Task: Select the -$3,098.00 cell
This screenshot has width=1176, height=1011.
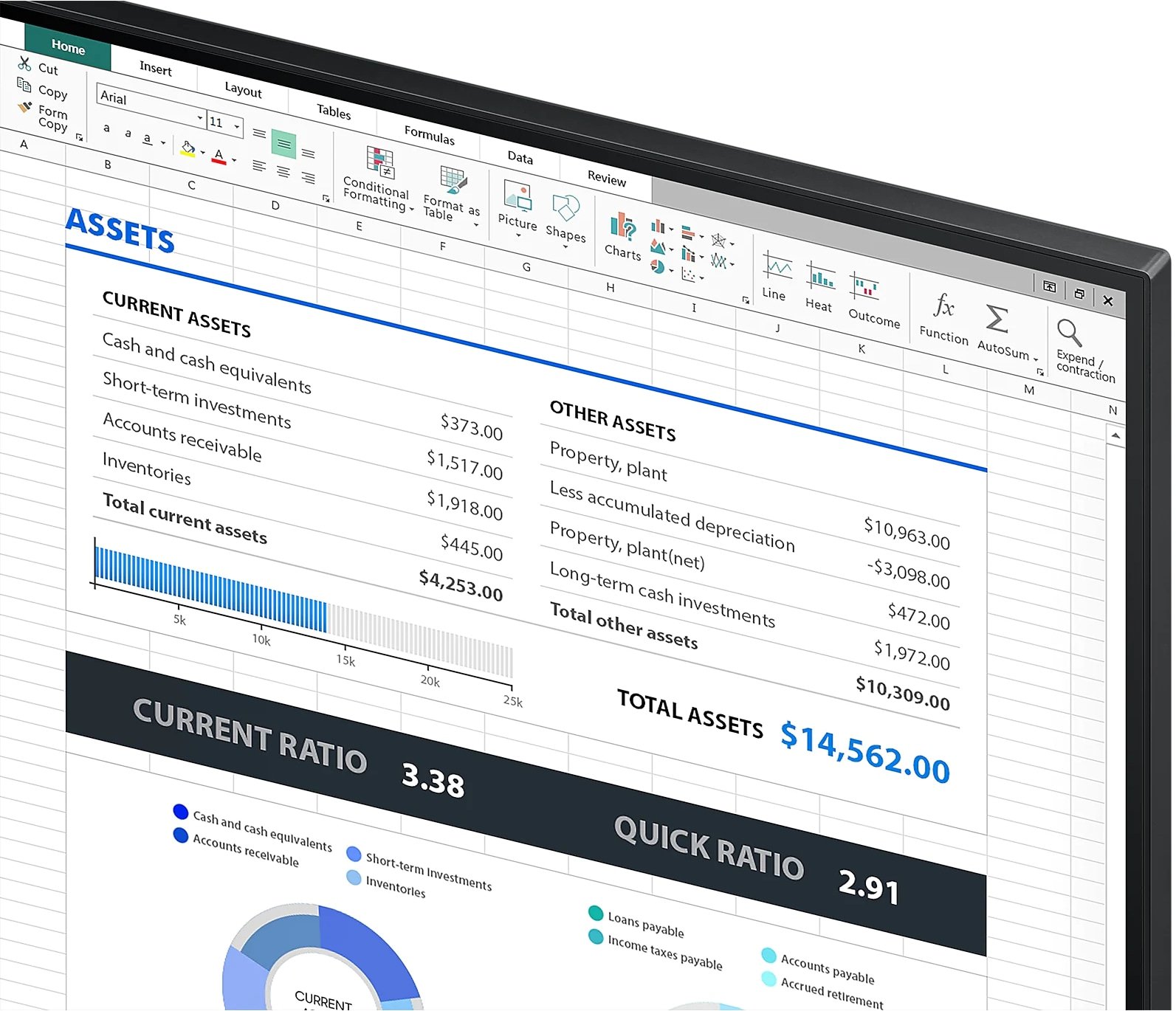Action: coord(908,573)
